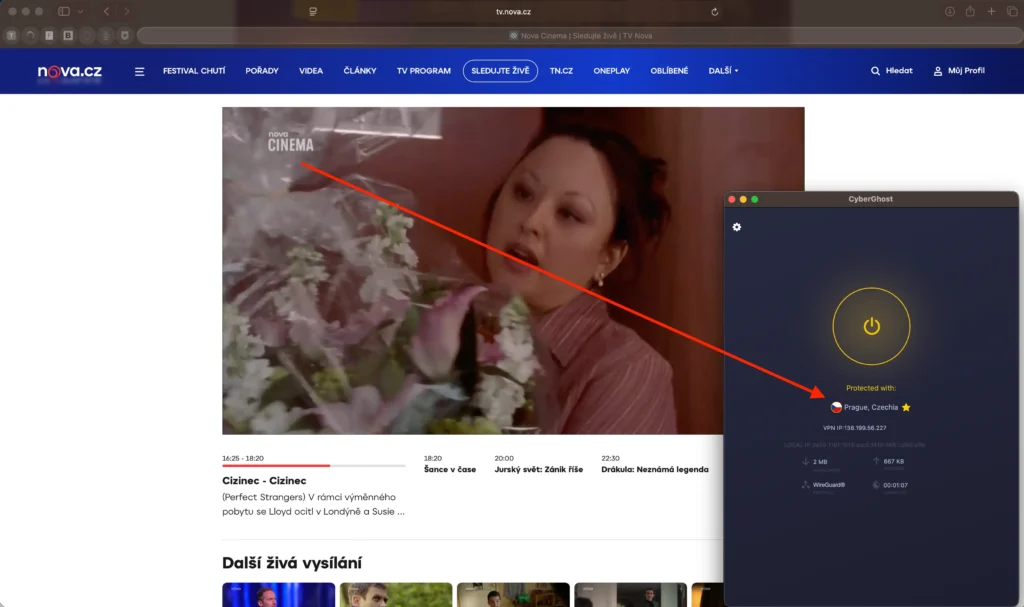The width and height of the screenshot is (1024, 607).
Task: Click the SLEDUJTE ŽIVĚ button
Action: (500, 70)
